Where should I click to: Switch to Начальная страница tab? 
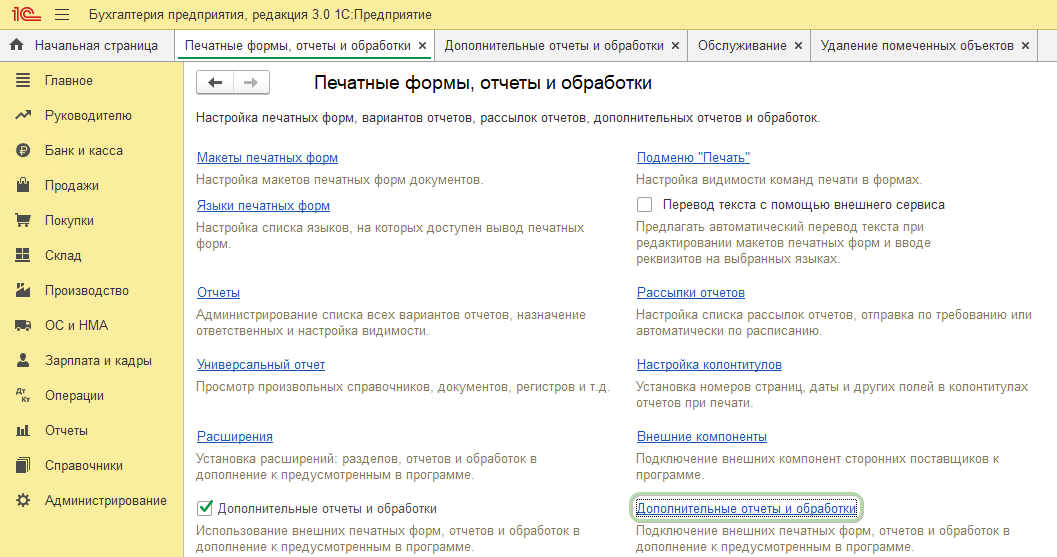[88, 45]
